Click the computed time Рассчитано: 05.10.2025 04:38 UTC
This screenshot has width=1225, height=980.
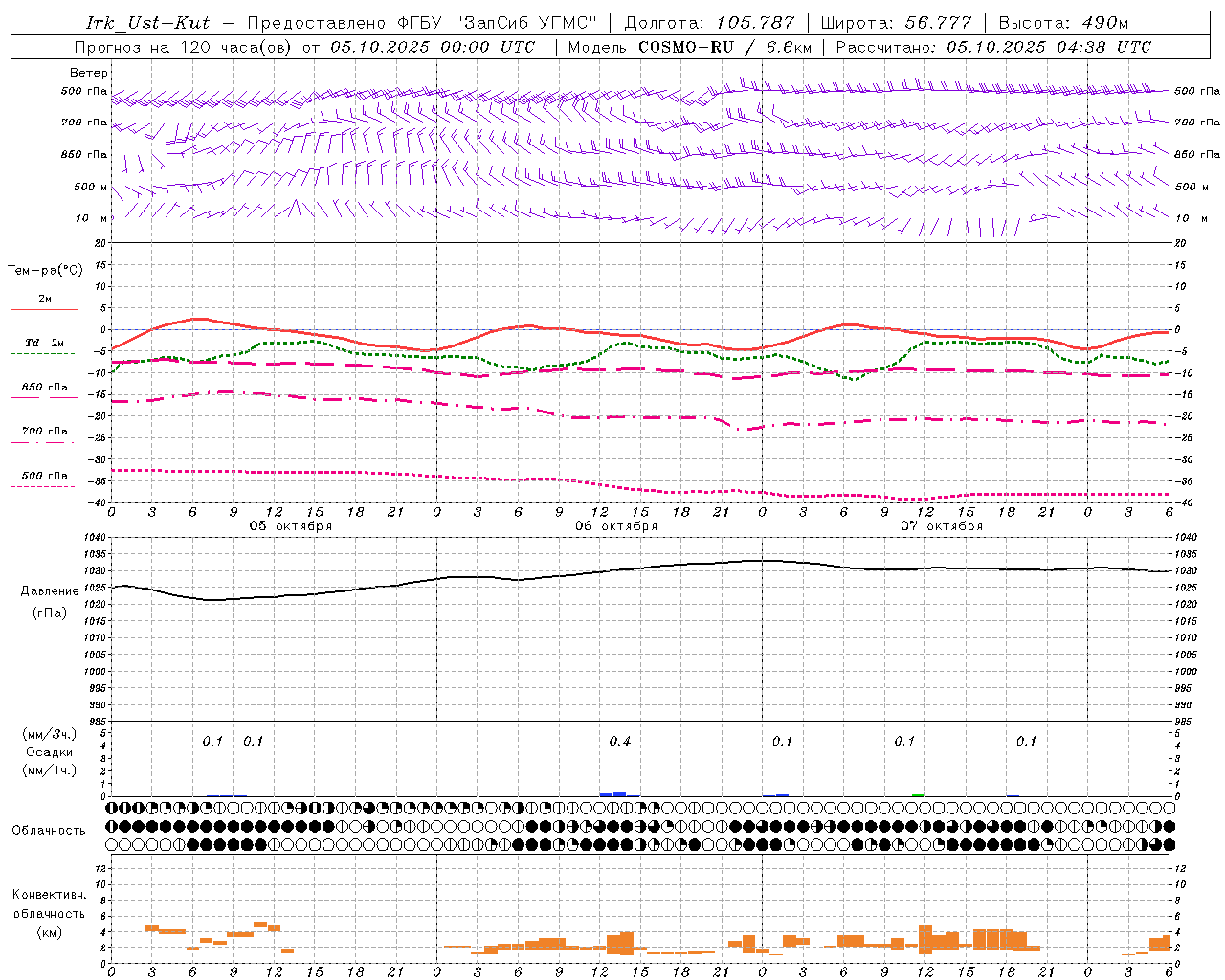(993, 47)
